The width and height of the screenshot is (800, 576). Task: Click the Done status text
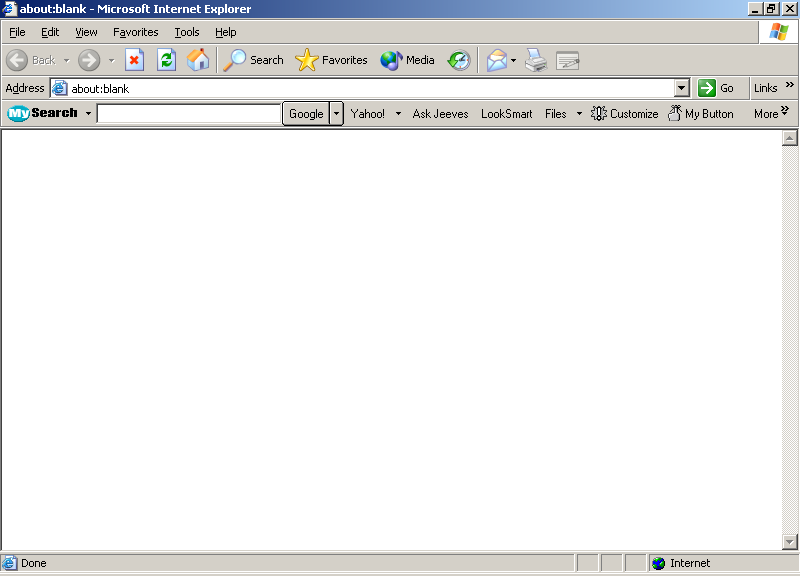(34, 563)
